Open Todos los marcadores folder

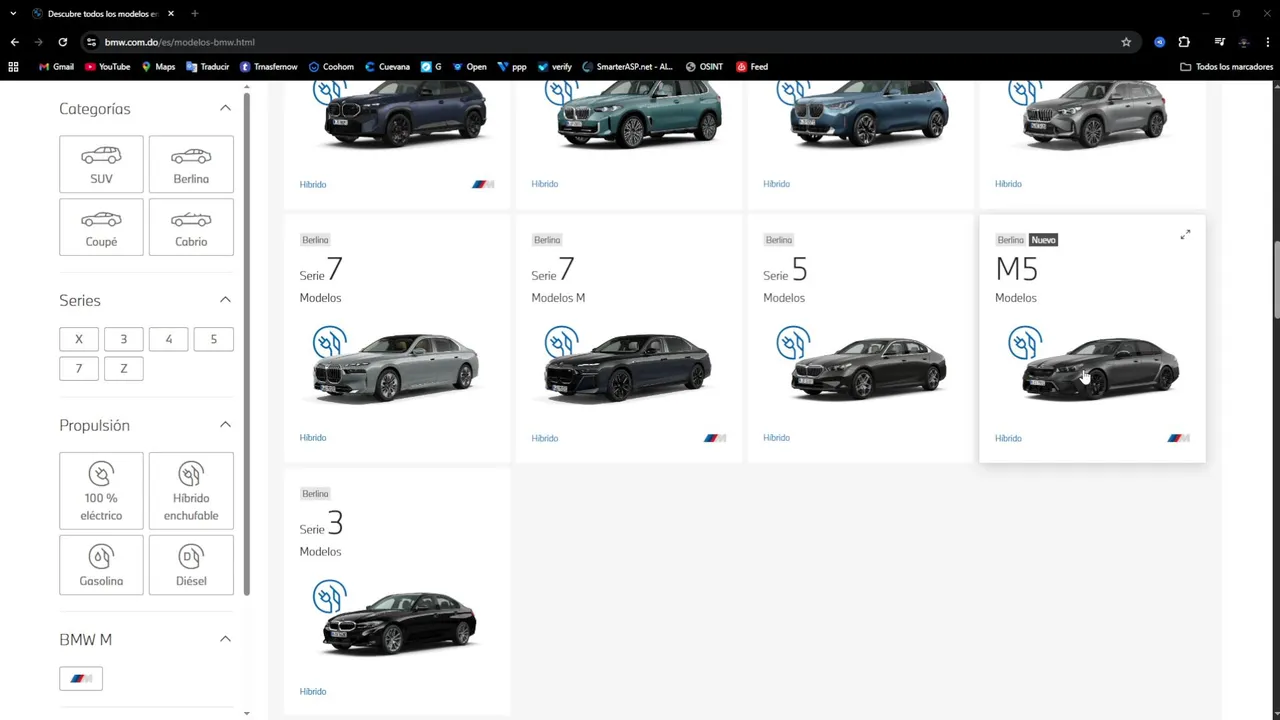(1227, 67)
